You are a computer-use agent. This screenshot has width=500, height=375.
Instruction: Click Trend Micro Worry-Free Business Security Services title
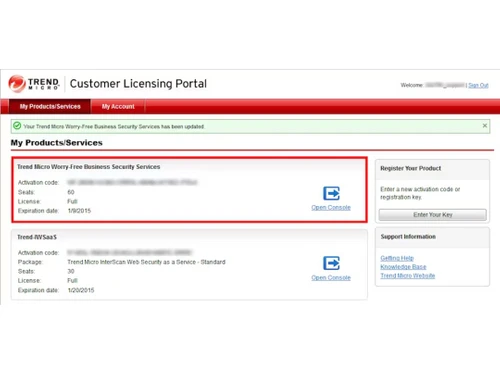coord(89,167)
